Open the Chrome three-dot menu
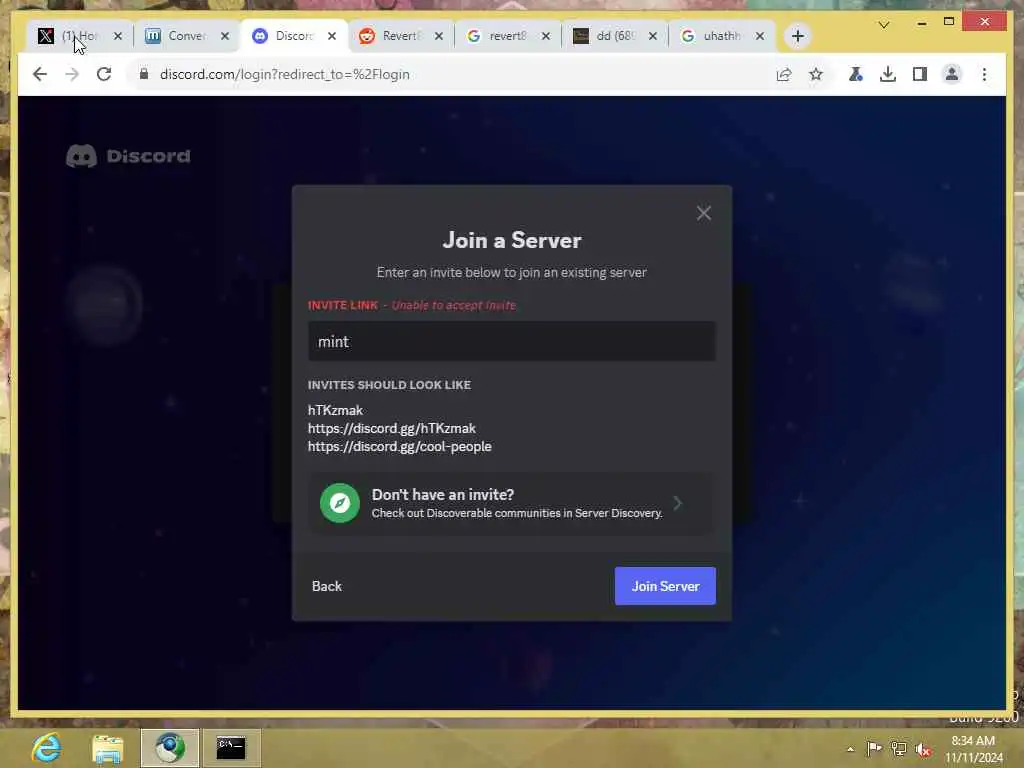The width and height of the screenshot is (1024, 768). click(984, 74)
